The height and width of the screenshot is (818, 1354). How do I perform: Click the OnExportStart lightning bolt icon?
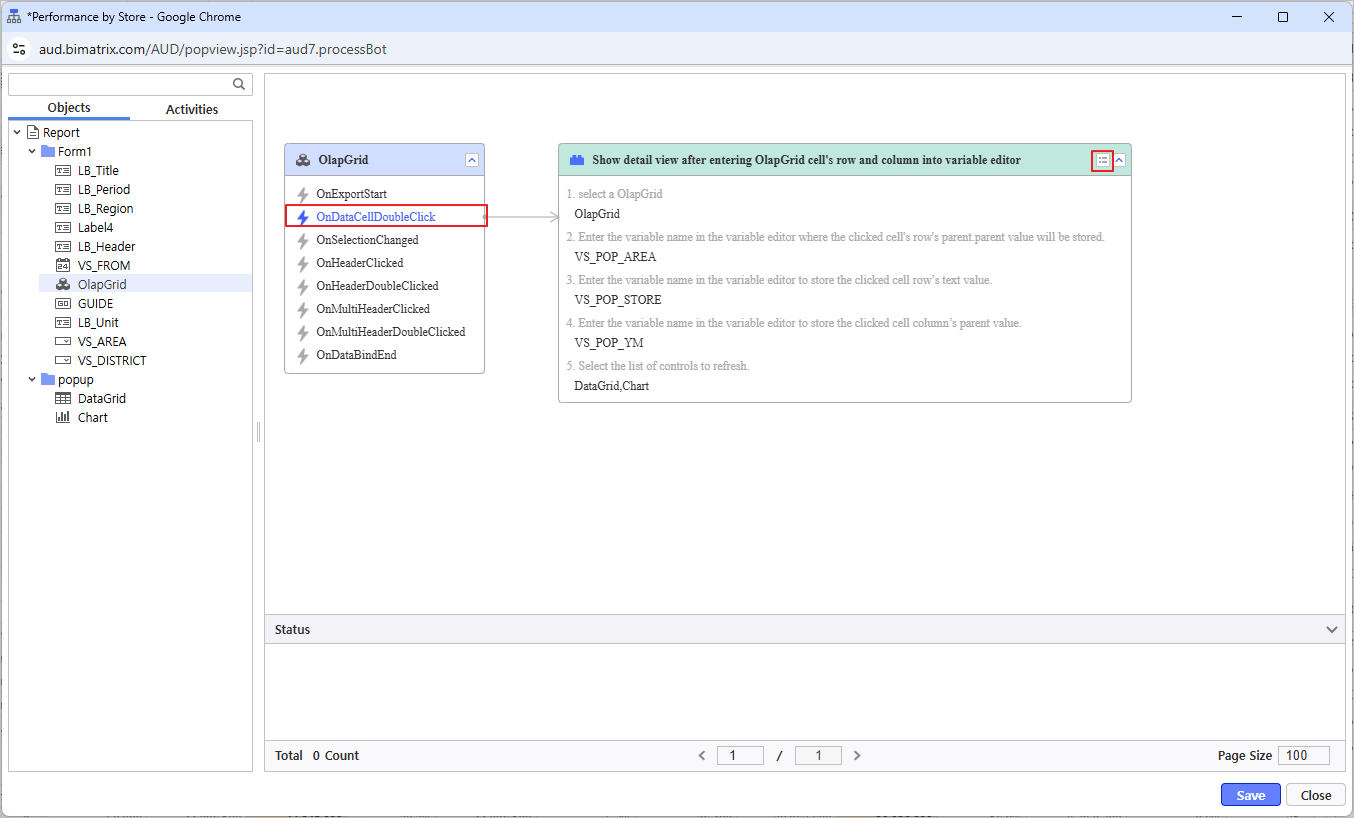tap(303, 194)
